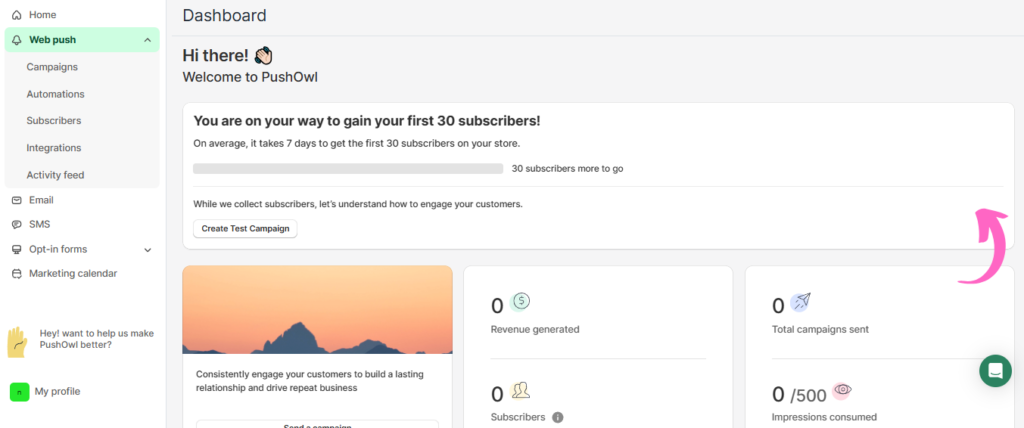Open Integrations in the sidebar

point(54,148)
